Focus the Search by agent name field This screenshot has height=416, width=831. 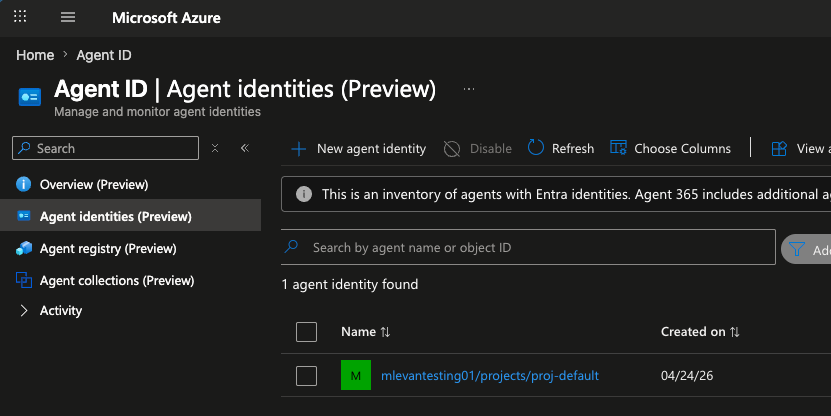[x=528, y=247]
